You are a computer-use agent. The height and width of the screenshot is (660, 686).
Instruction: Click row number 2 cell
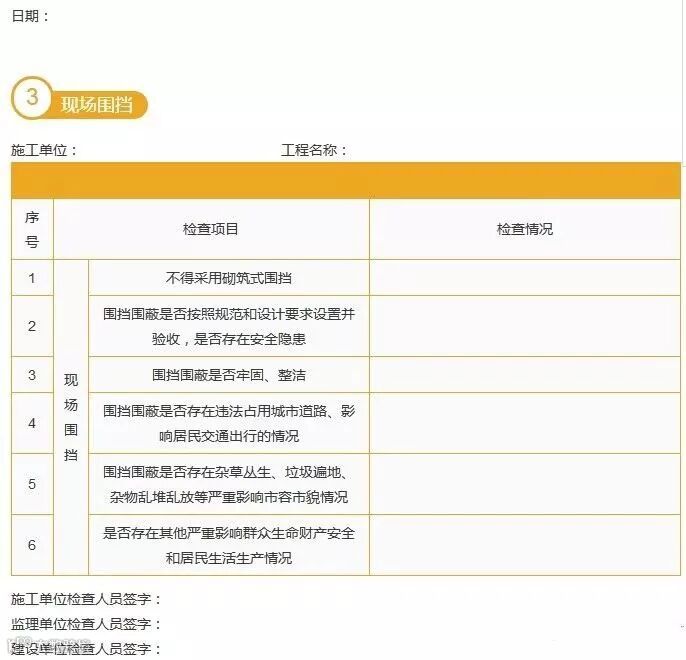coord(32,326)
